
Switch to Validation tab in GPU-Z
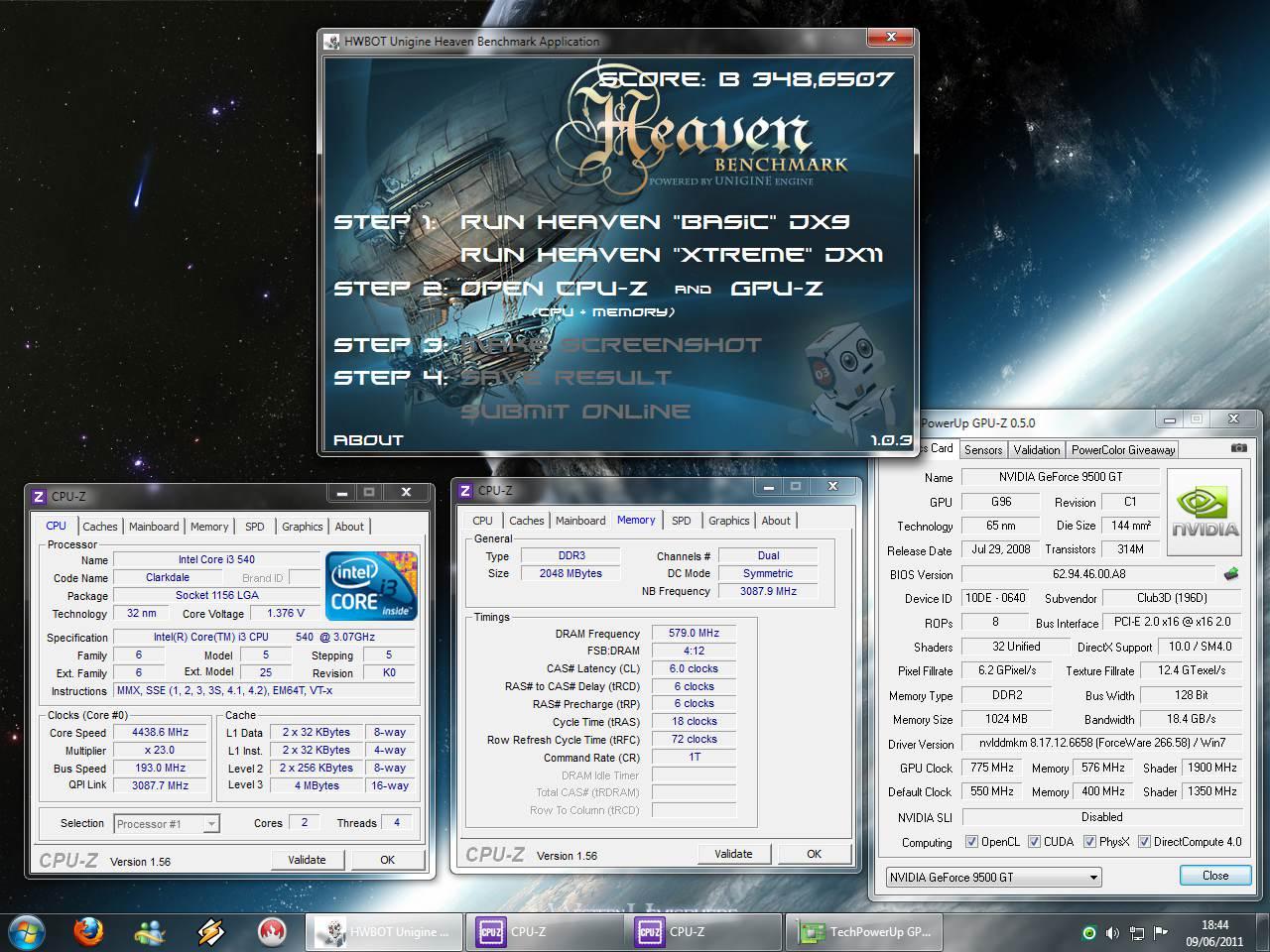click(1037, 450)
